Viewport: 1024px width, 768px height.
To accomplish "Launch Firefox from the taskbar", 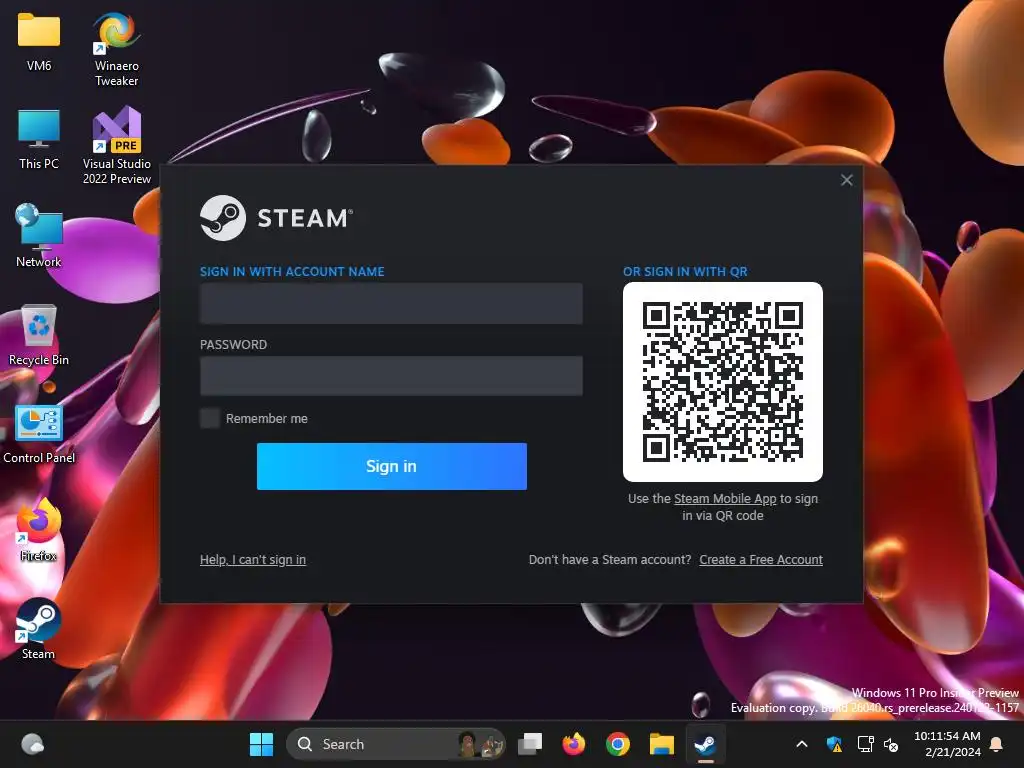I will tap(573, 744).
